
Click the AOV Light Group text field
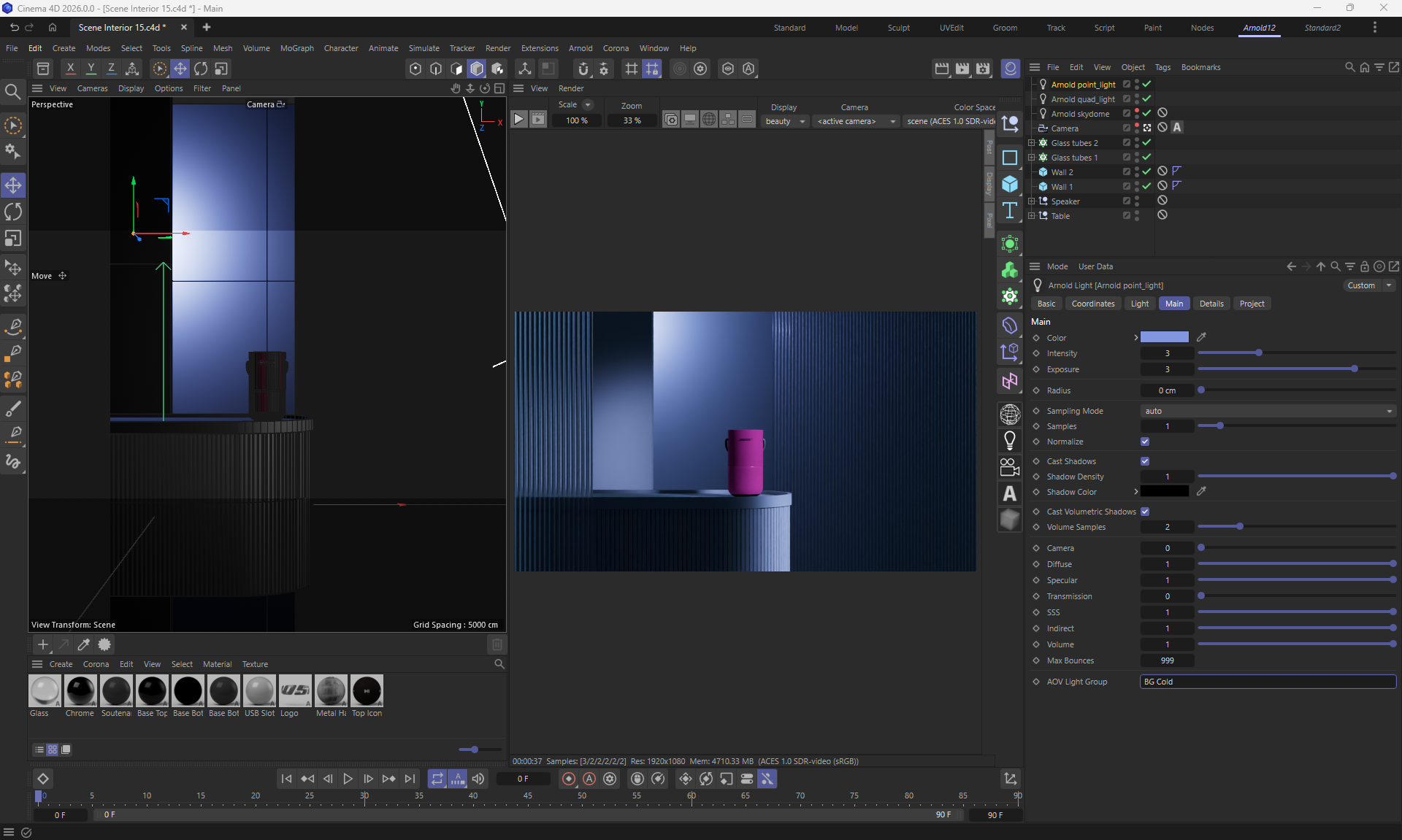click(x=1268, y=682)
